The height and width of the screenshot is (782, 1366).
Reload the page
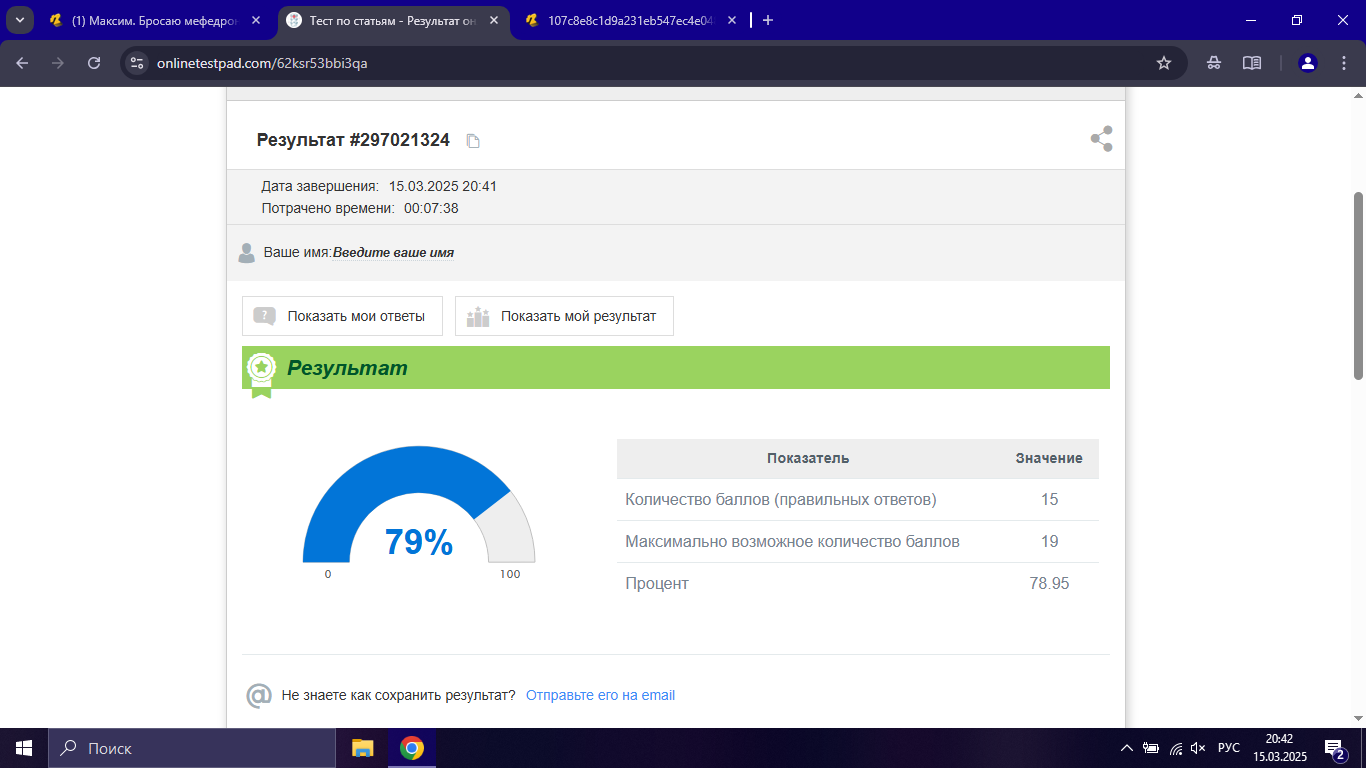[94, 63]
